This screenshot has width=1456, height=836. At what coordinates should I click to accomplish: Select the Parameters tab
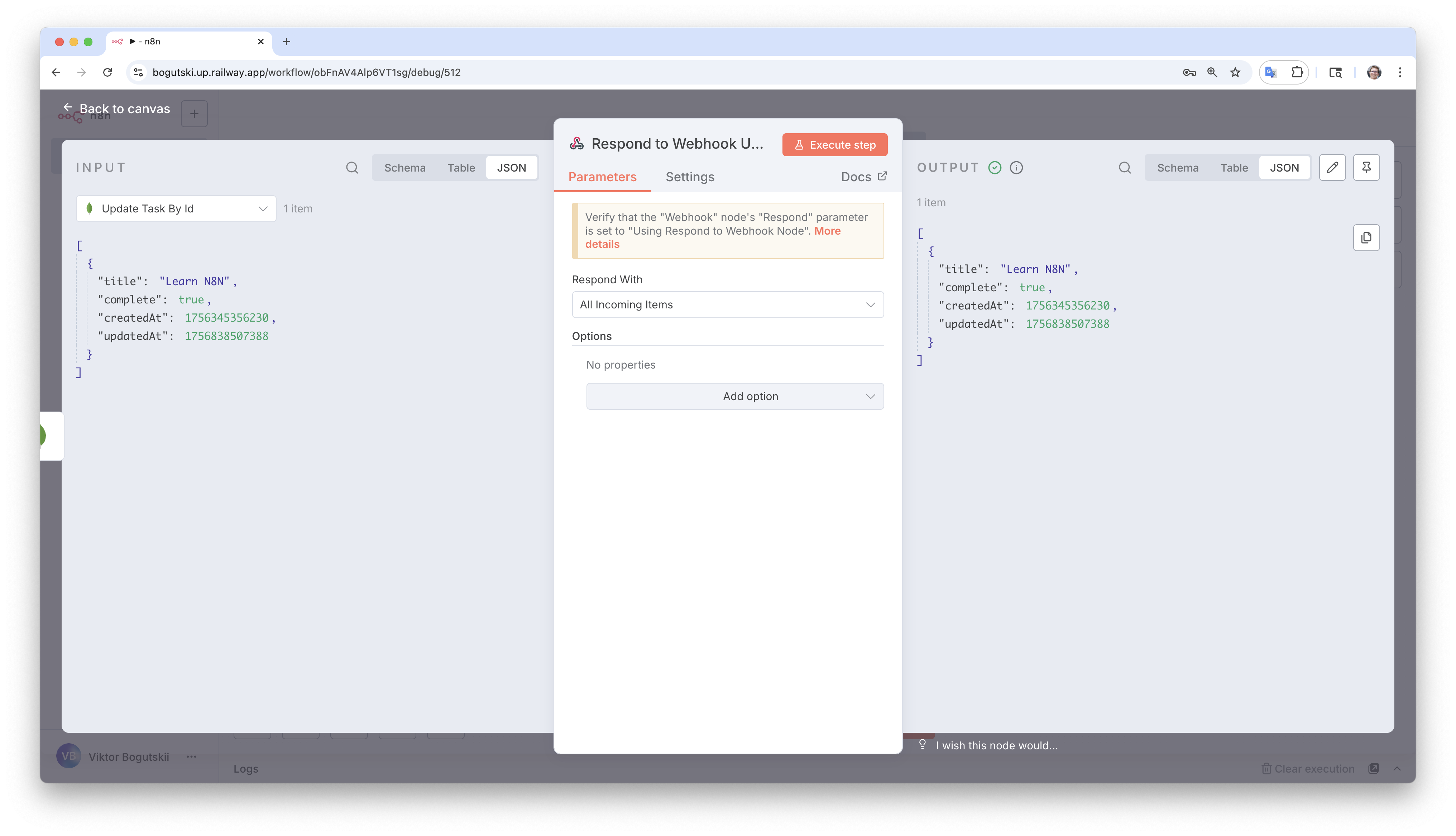click(x=602, y=177)
